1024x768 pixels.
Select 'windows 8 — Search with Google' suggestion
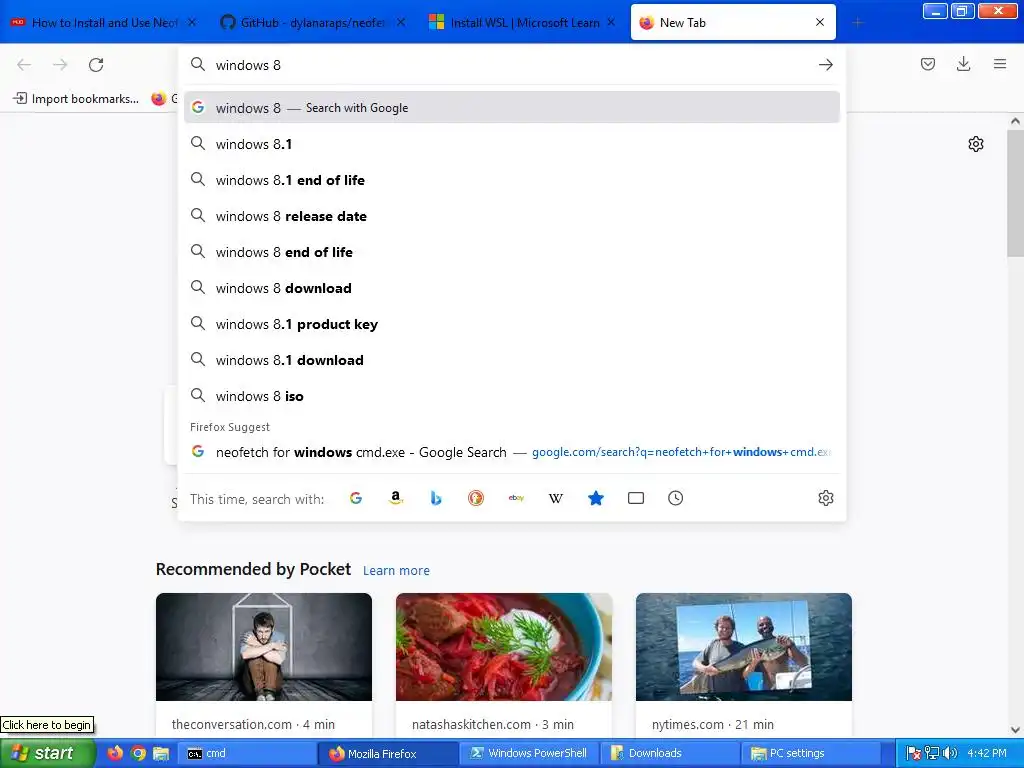click(x=511, y=108)
